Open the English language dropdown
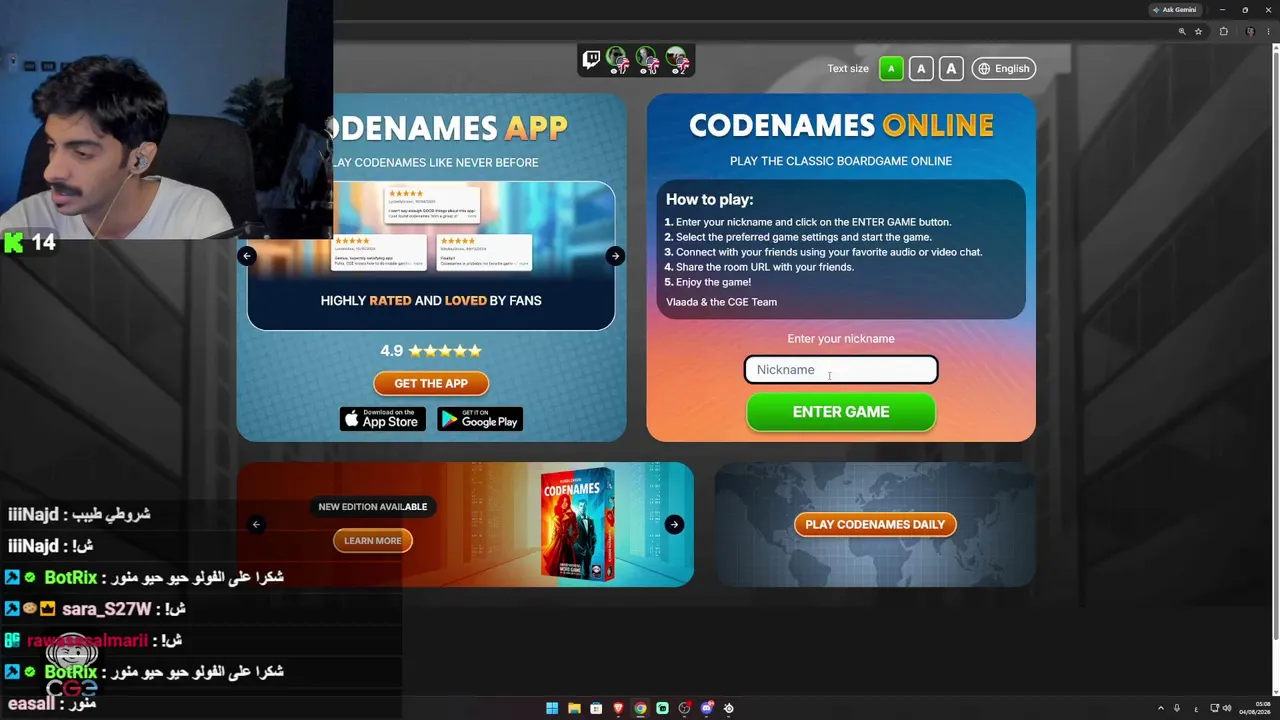This screenshot has height=720, width=1280. (1003, 69)
